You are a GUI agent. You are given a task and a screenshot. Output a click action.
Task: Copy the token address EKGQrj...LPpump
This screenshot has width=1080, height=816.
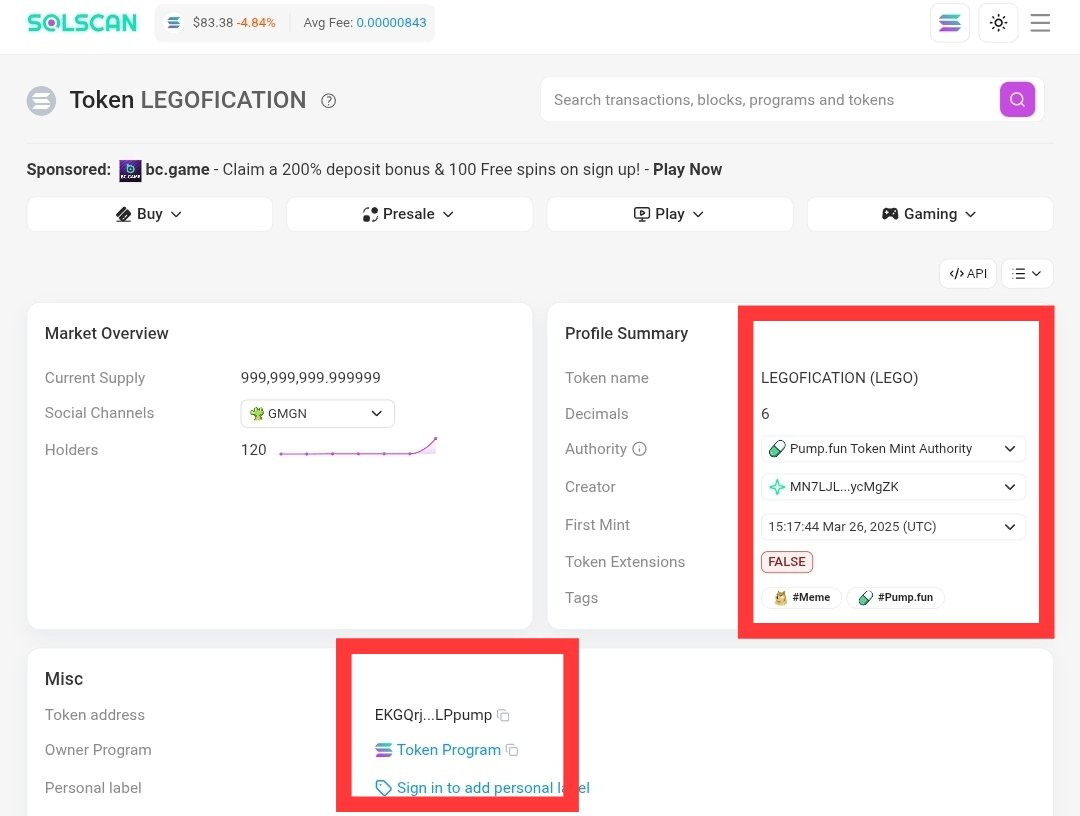(x=503, y=715)
